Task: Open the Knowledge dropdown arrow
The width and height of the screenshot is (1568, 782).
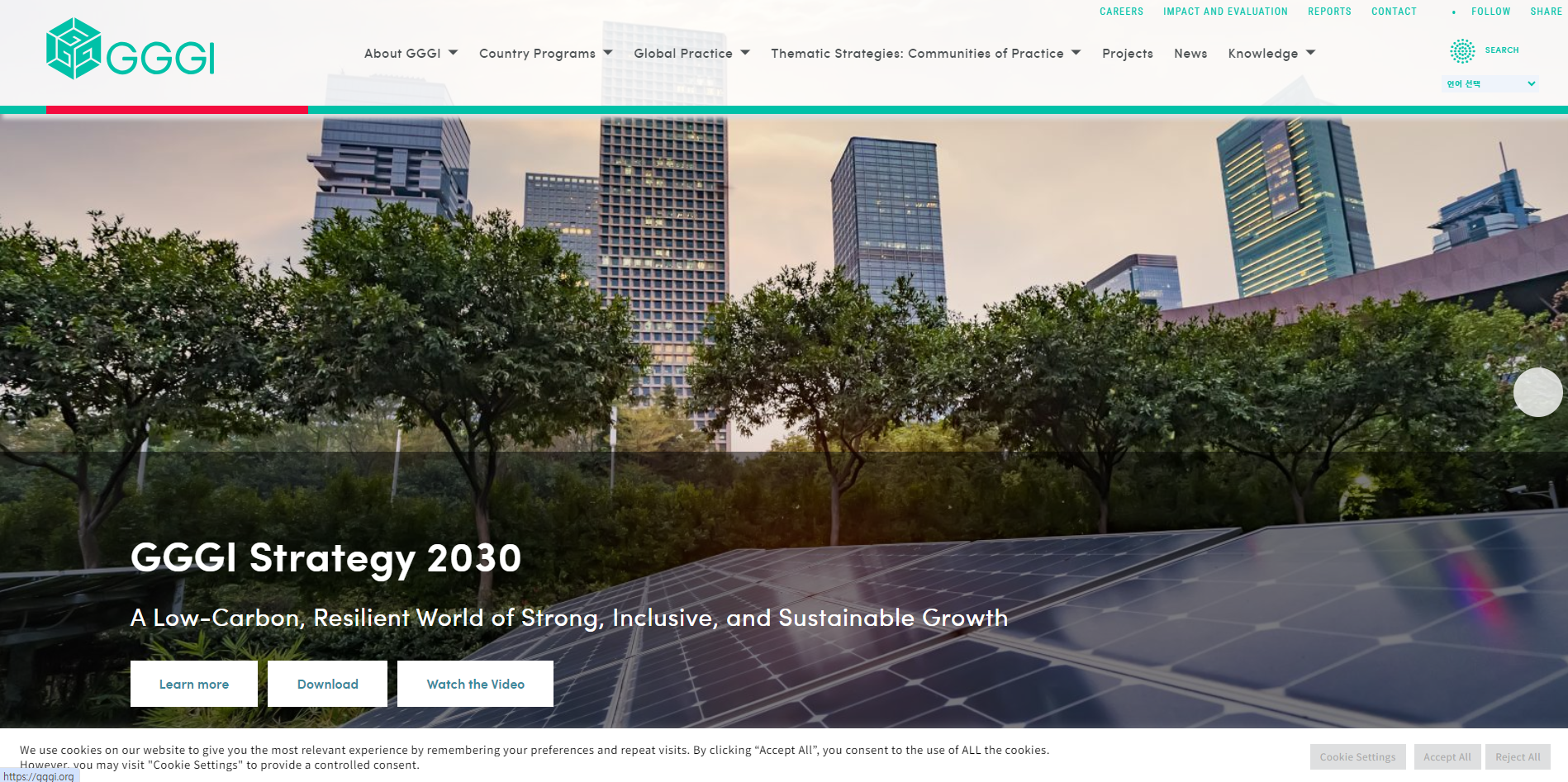Action: 1310,53
